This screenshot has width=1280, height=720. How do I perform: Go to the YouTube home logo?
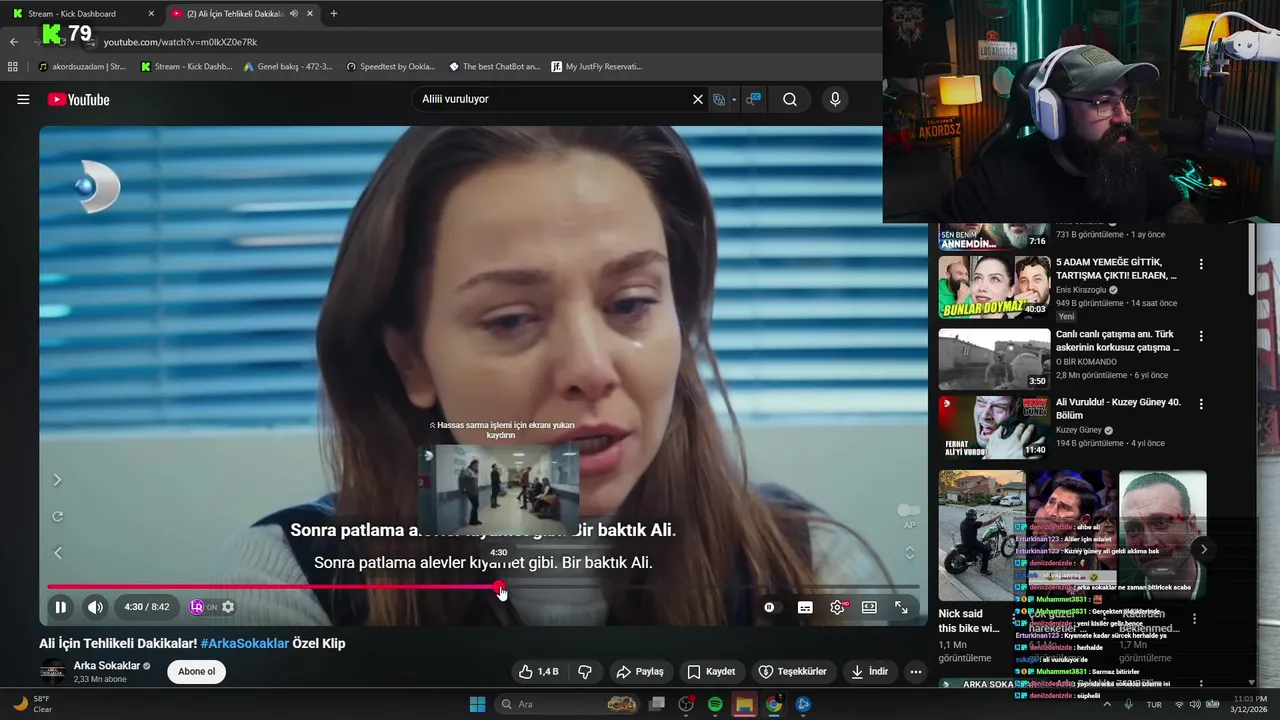click(78, 99)
